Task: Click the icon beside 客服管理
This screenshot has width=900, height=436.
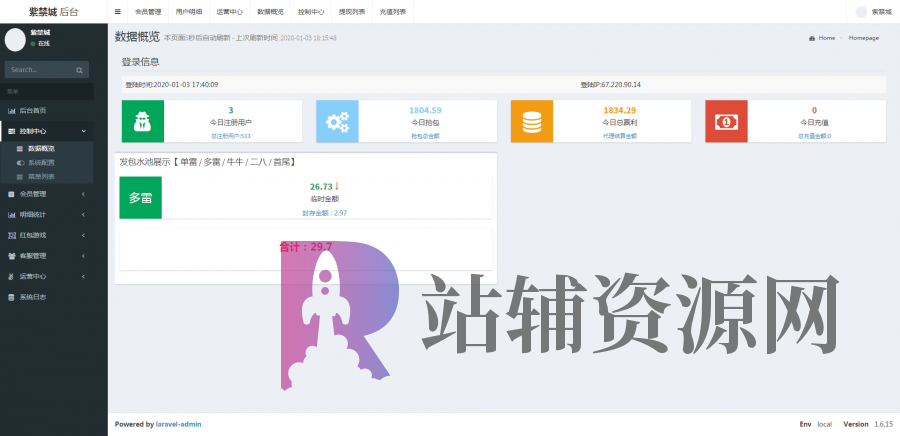Action: [x=11, y=256]
